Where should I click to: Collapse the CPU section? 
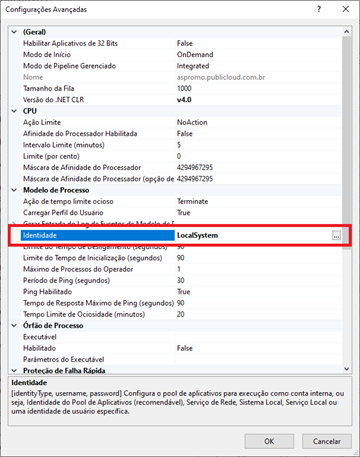[14, 111]
